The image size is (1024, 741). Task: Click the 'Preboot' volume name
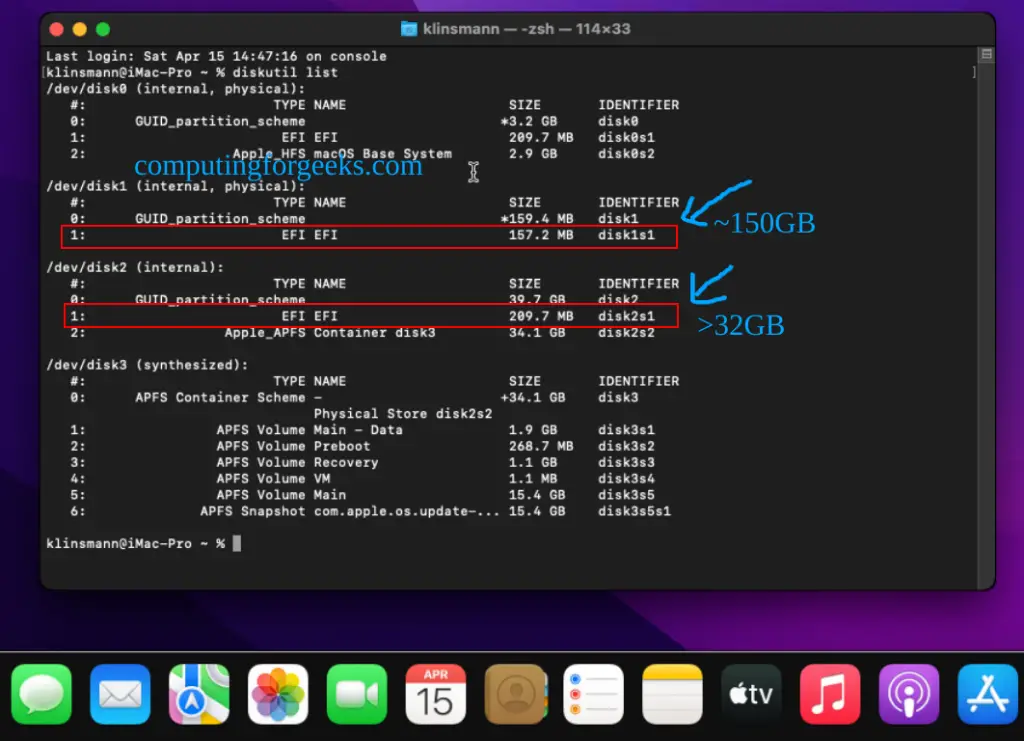pos(342,447)
